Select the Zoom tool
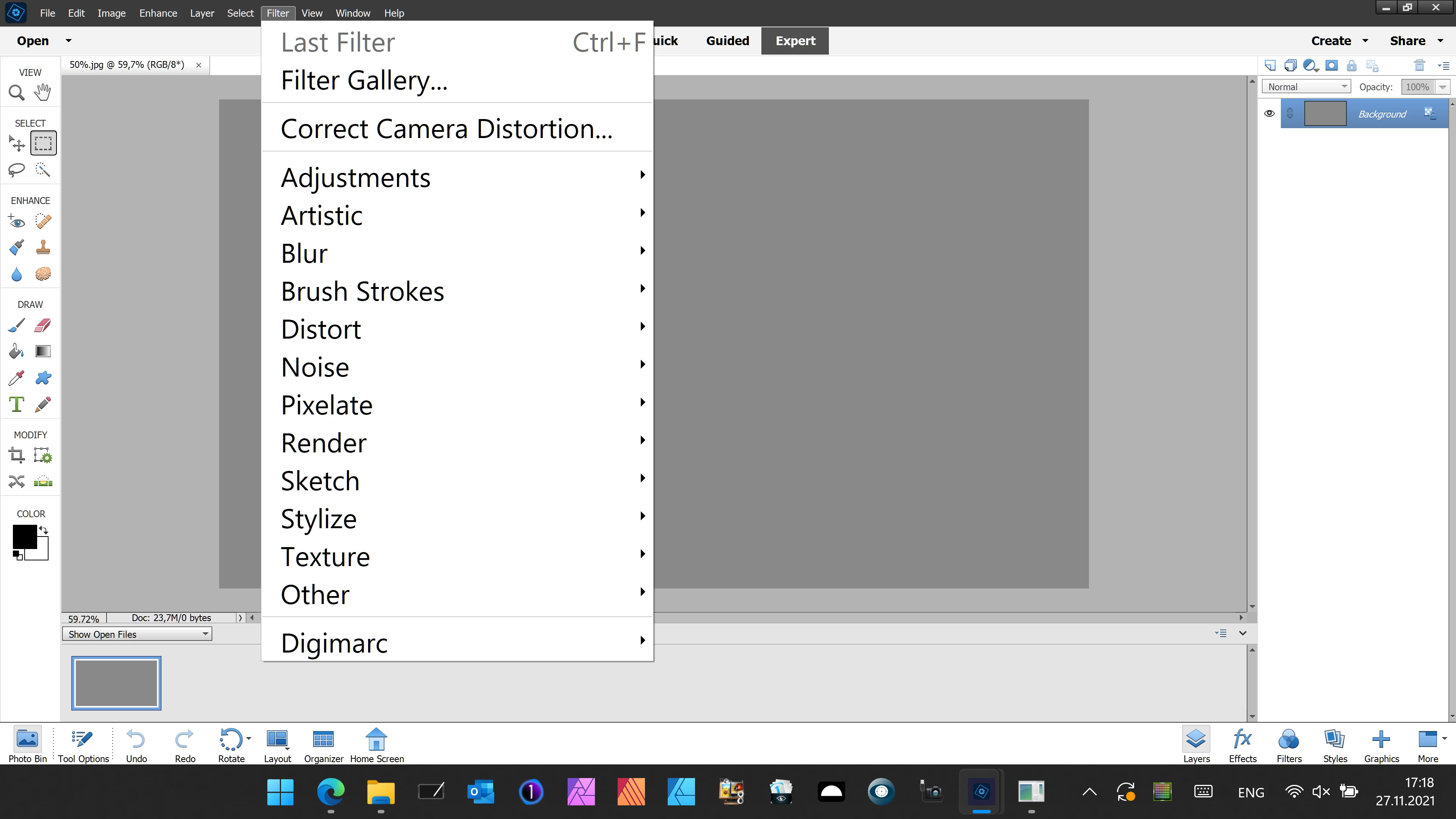 16,92
